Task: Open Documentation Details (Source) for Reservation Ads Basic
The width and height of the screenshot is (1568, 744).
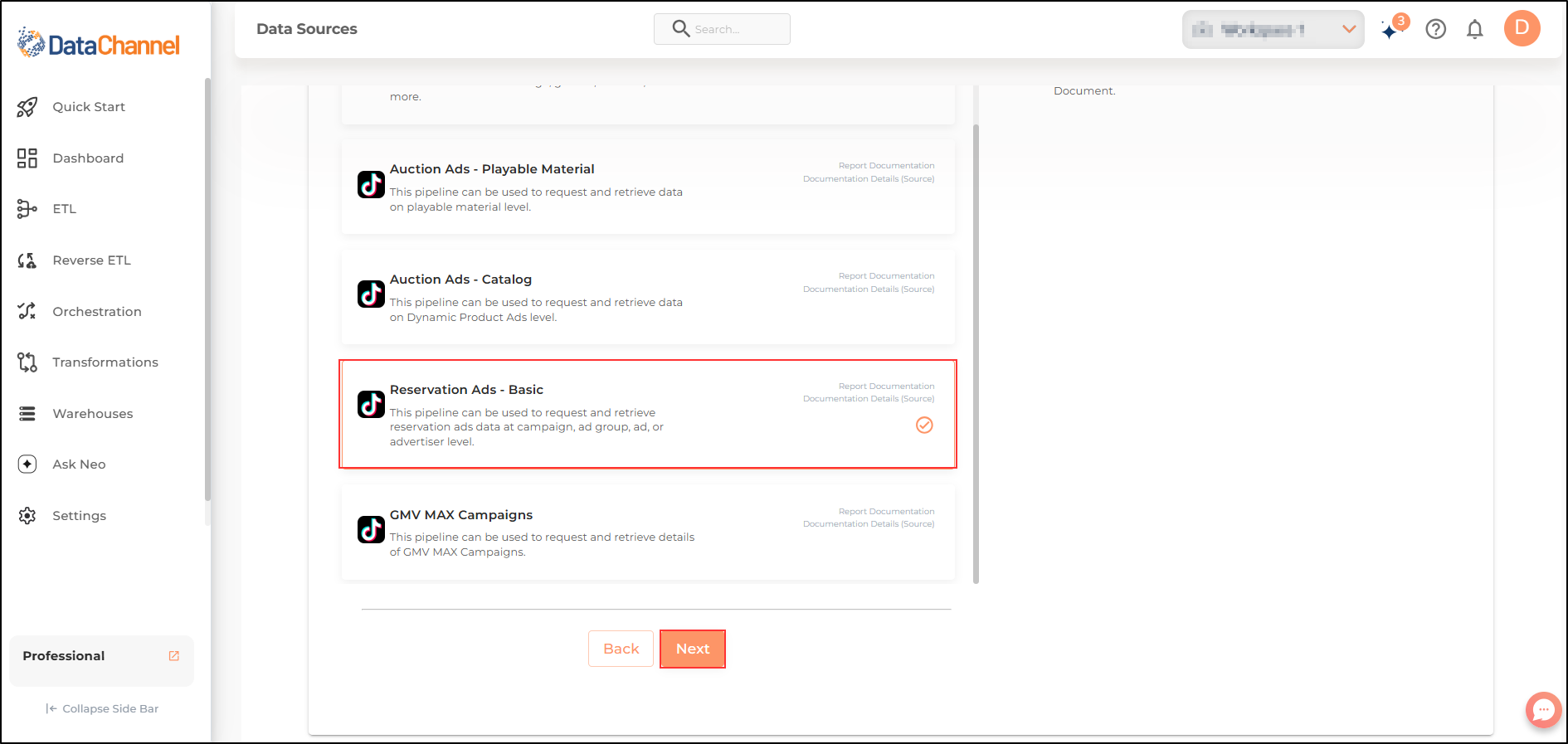Action: point(869,399)
